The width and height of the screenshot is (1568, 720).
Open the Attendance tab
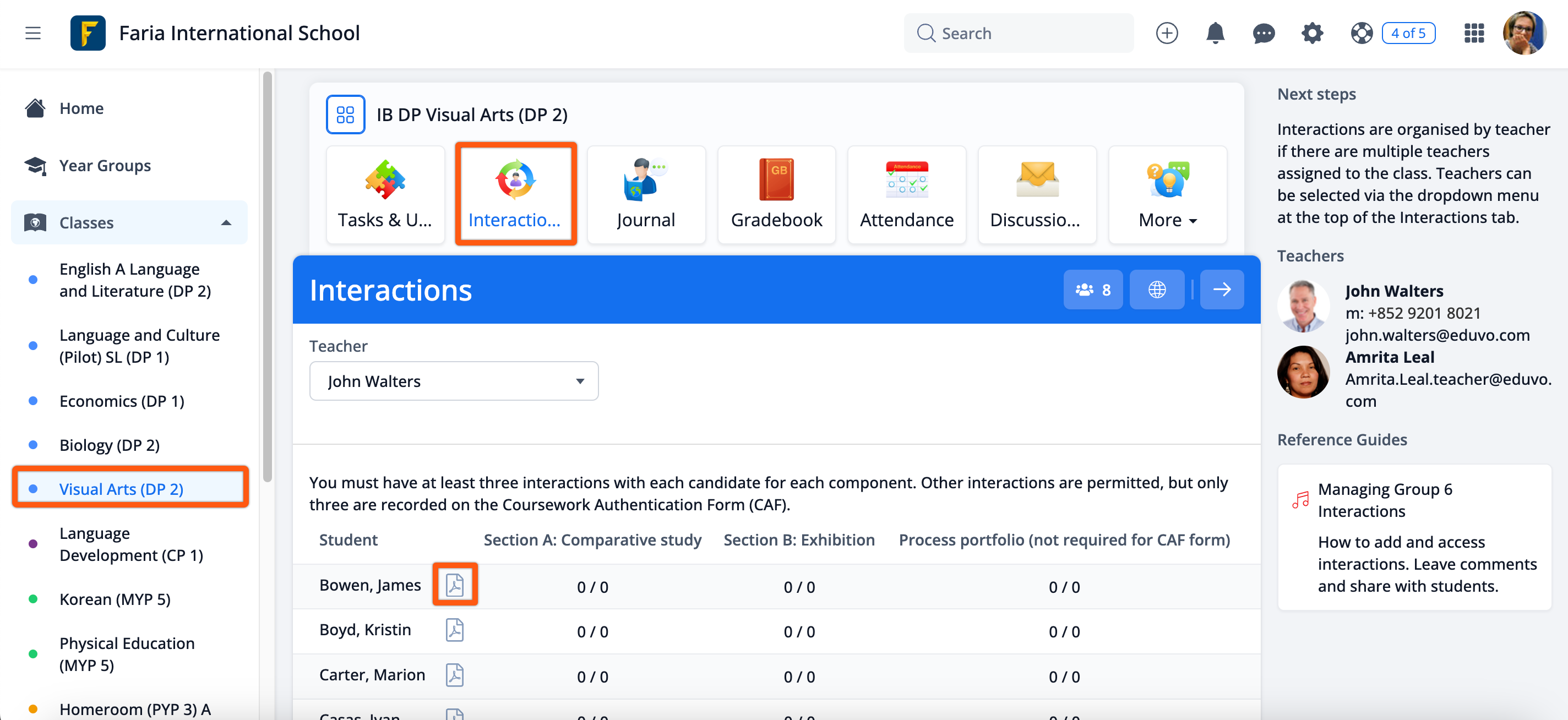tap(906, 195)
